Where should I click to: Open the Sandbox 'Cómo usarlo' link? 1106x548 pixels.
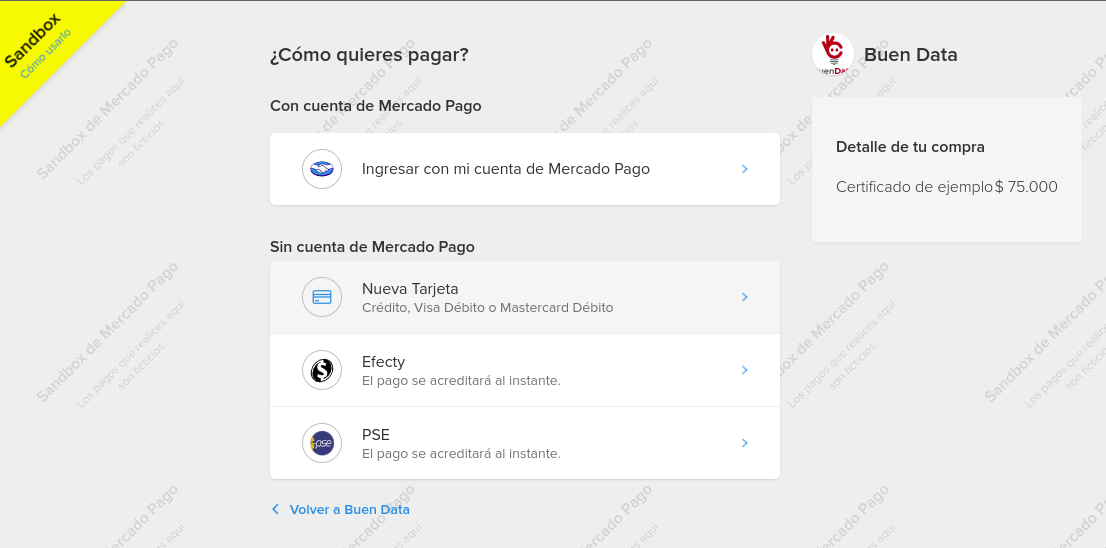point(46,54)
